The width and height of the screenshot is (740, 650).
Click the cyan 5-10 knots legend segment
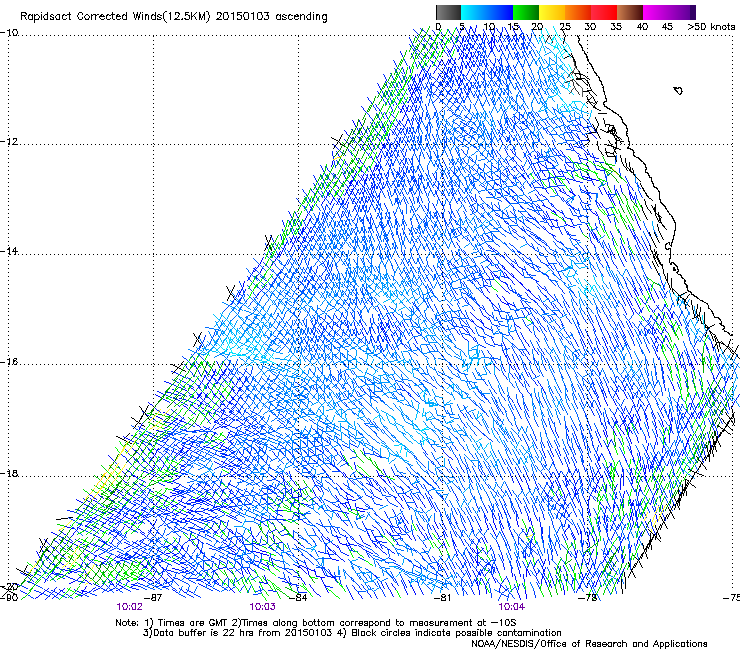474,12
